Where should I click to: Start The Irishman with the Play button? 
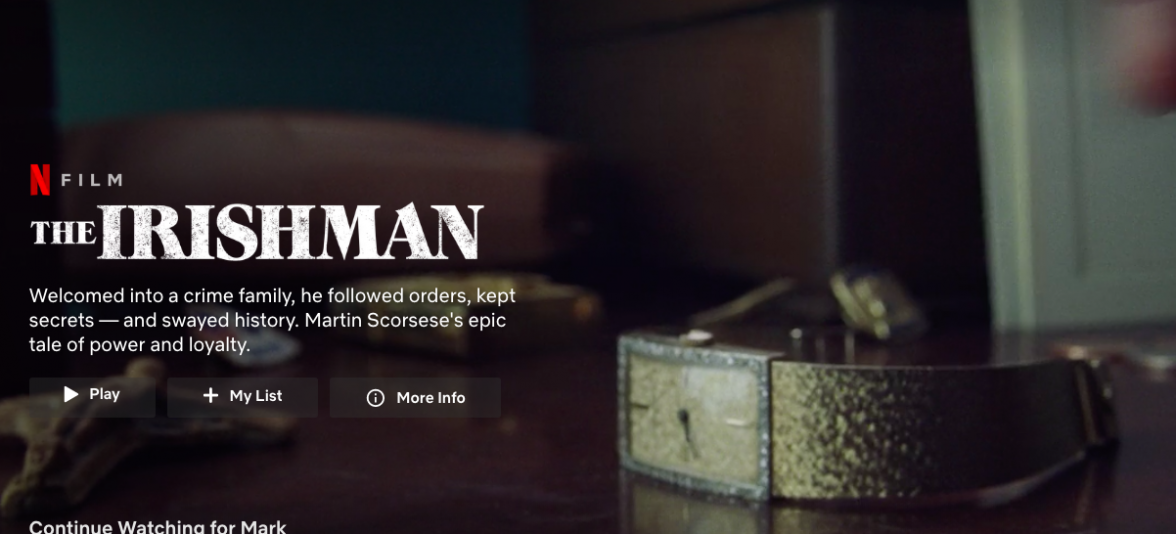coord(92,394)
